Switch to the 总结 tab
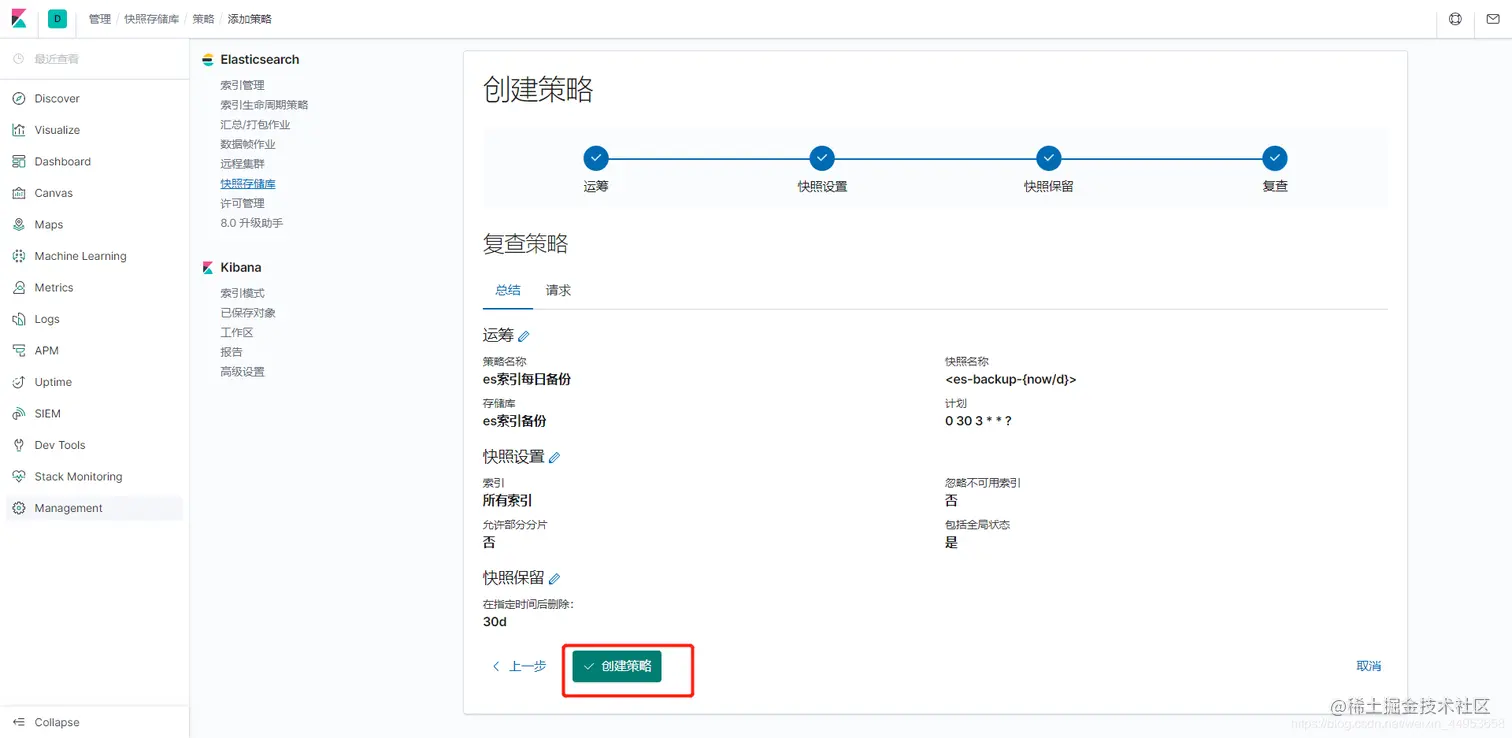1512x738 pixels. point(508,290)
